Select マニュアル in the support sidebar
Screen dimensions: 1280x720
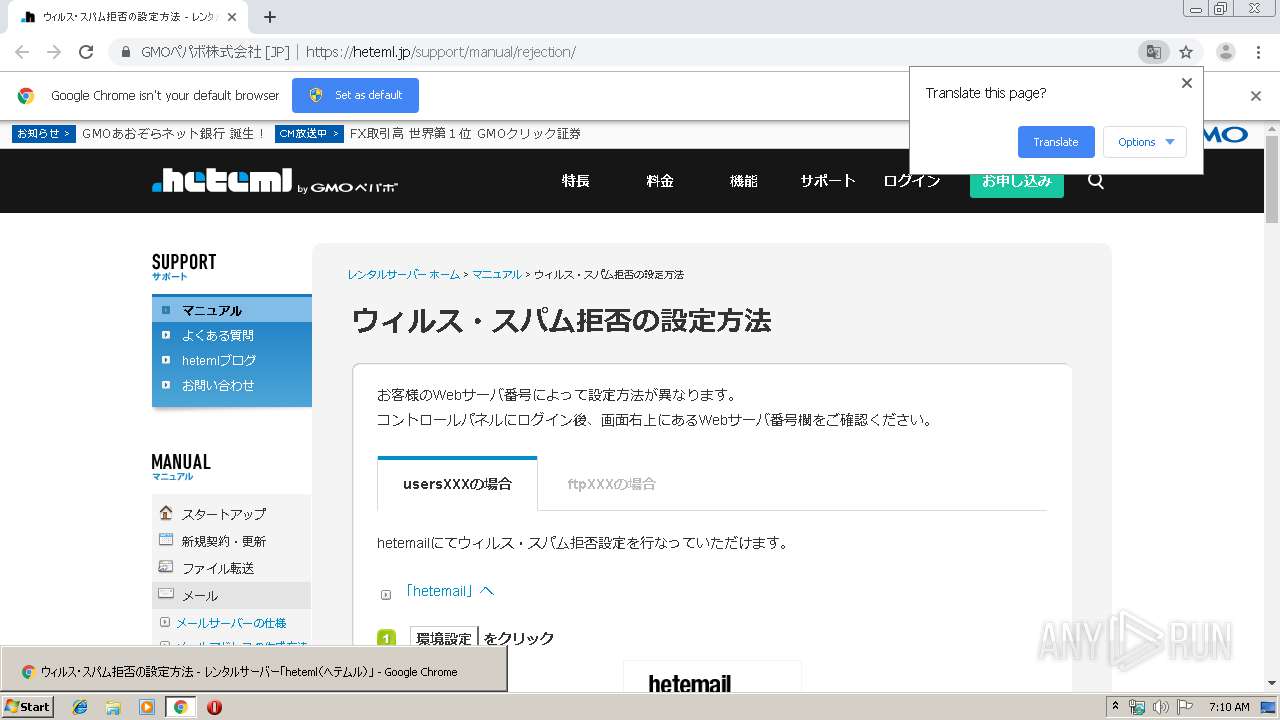pos(232,310)
